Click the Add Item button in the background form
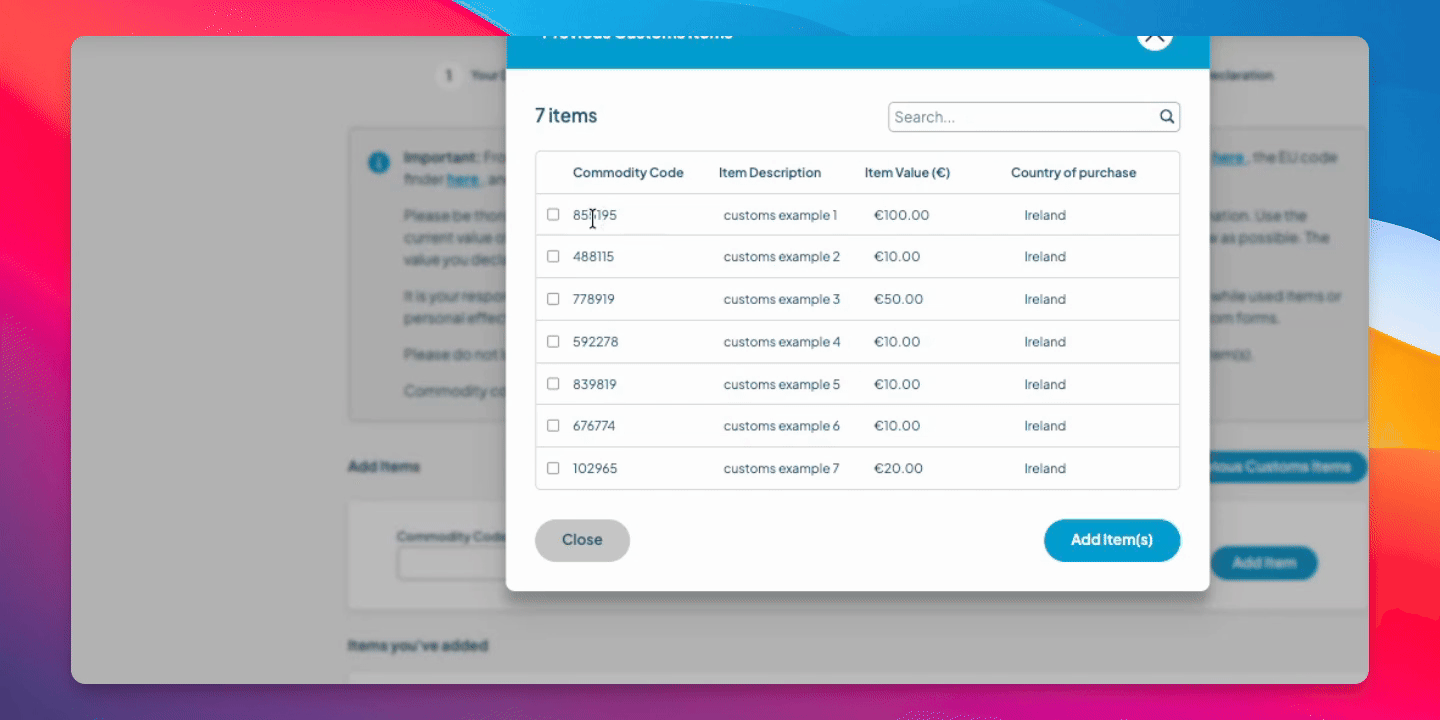This screenshot has height=720, width=1440. (1264, 563)
